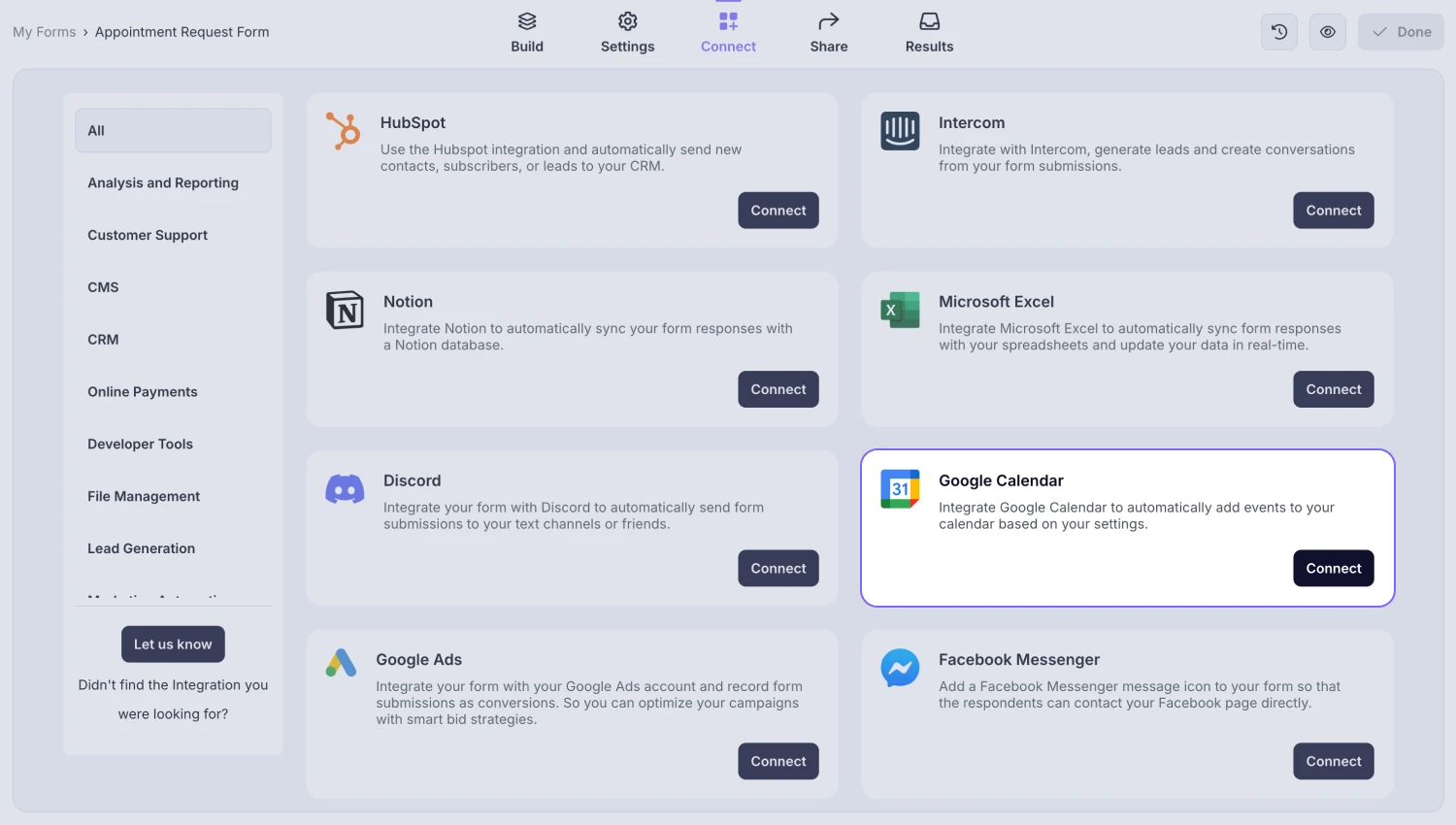
Task: Click the Microsoft Excel logo icon
Action: pyautogui.click(x=900, y=311)
